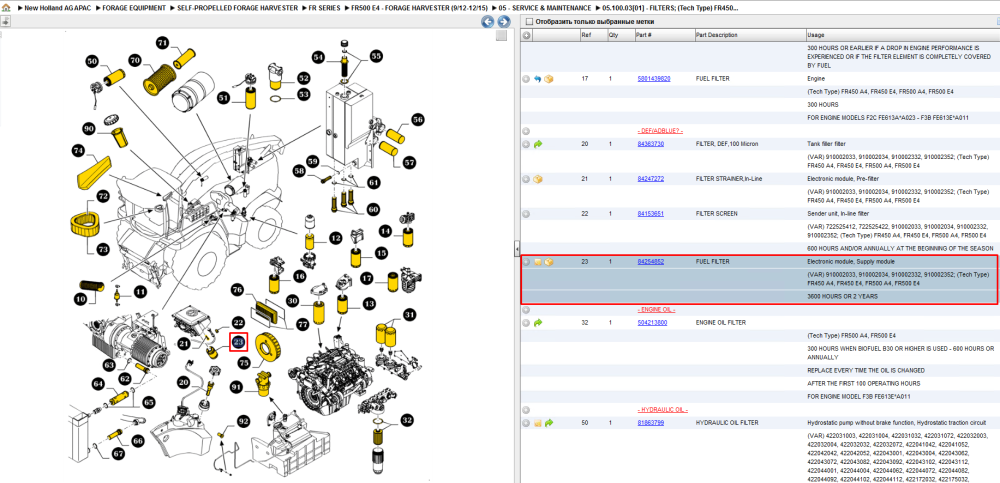Open part number 84254852 link

[x=651, y=262]
